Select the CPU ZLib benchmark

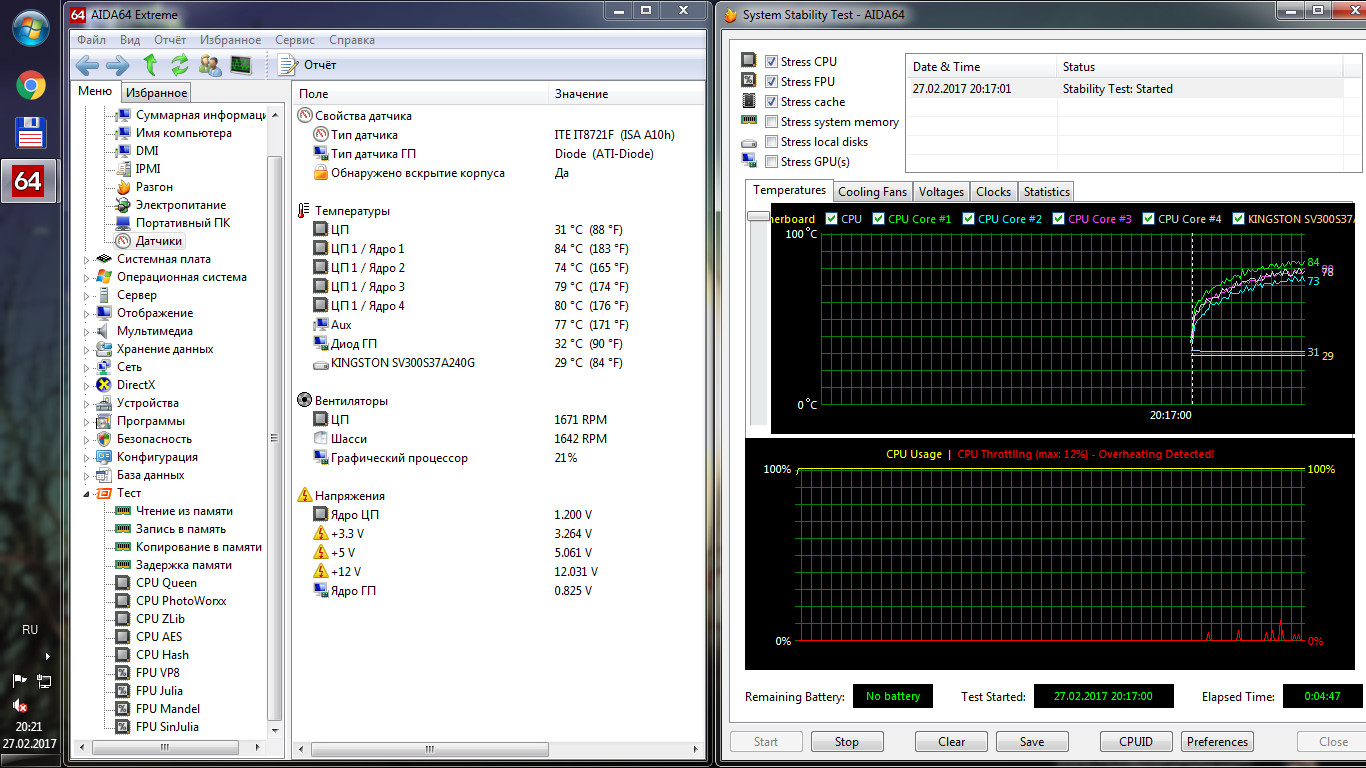(x=160, y=619)
